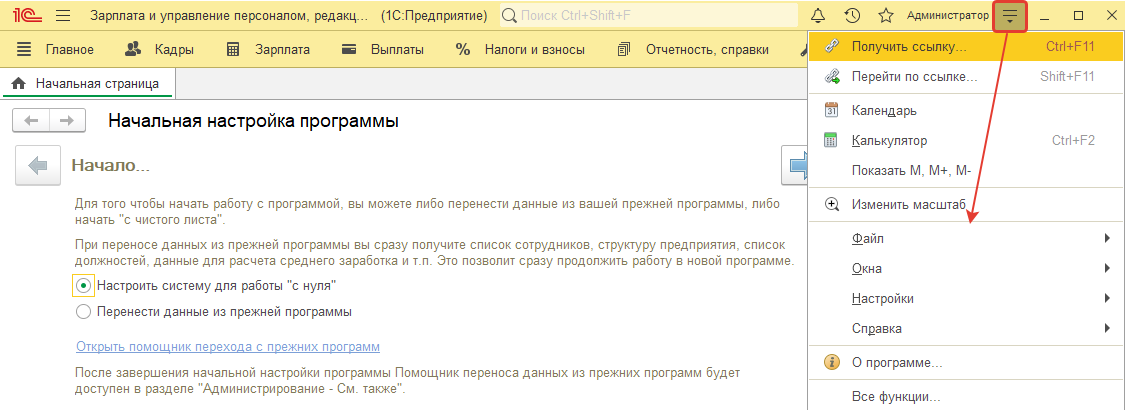Click the blue next step arrow button

tap(795, 166)
